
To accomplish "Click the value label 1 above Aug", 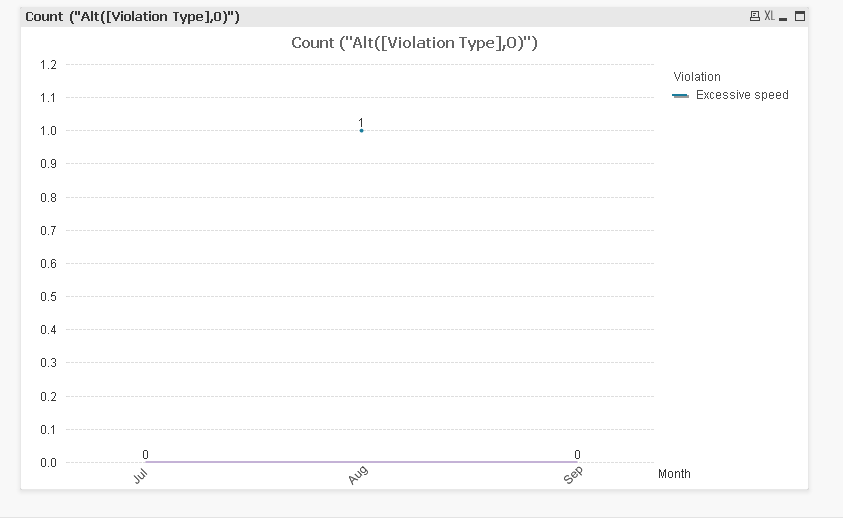I will click(361, 123).
